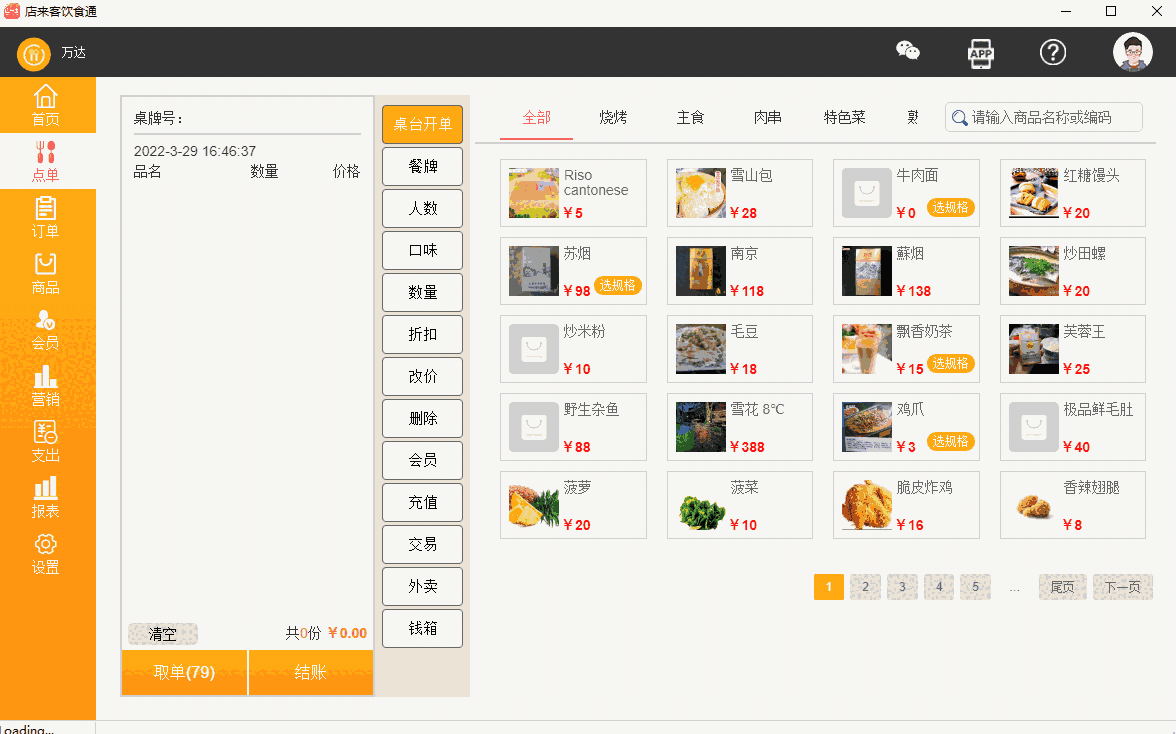Select the 点单 ordering icon in sidebar
The image size is (1176, 734).
(x=47, y=160)
